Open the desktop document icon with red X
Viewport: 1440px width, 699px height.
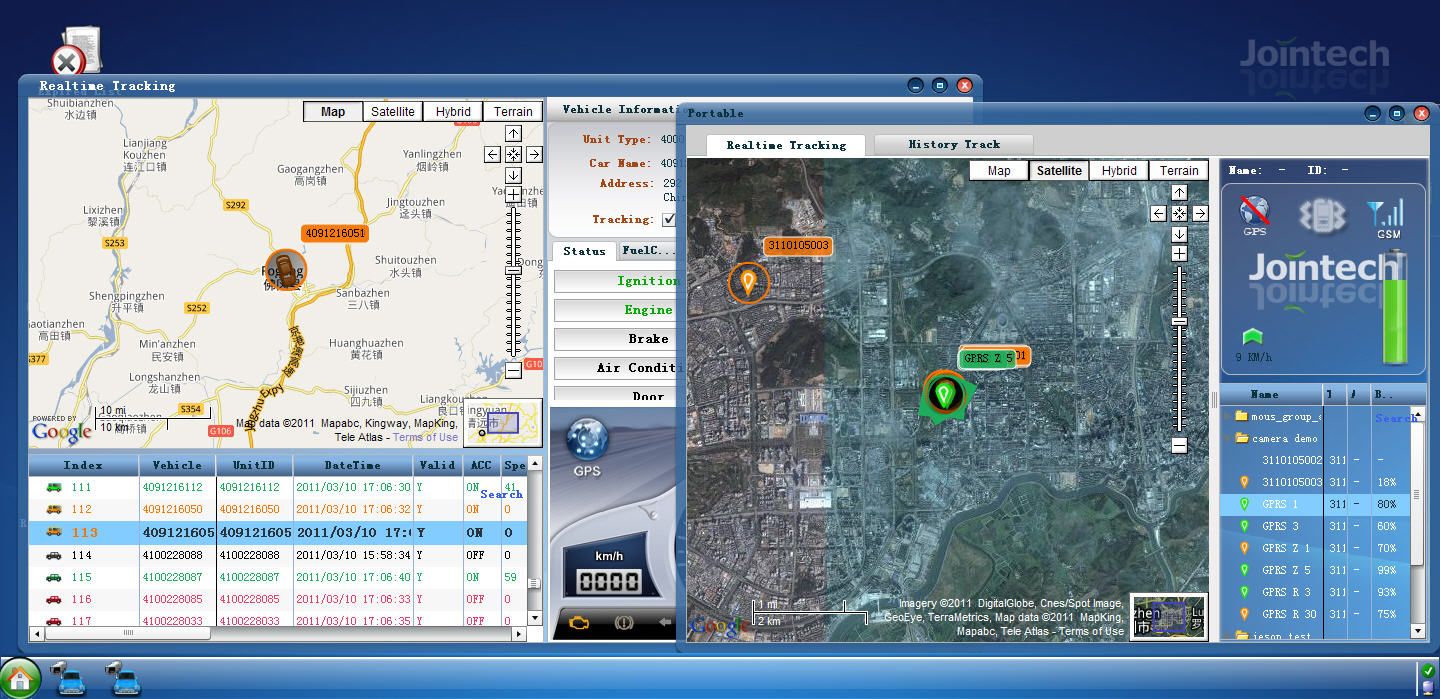(76, 52)
